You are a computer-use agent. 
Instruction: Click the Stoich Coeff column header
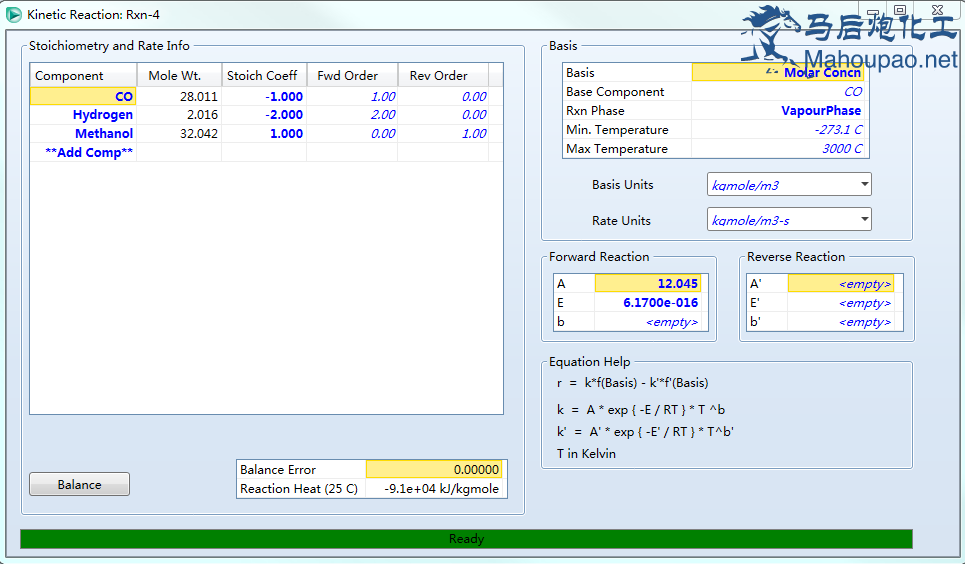pyautogui.click(x=262, y=76)
